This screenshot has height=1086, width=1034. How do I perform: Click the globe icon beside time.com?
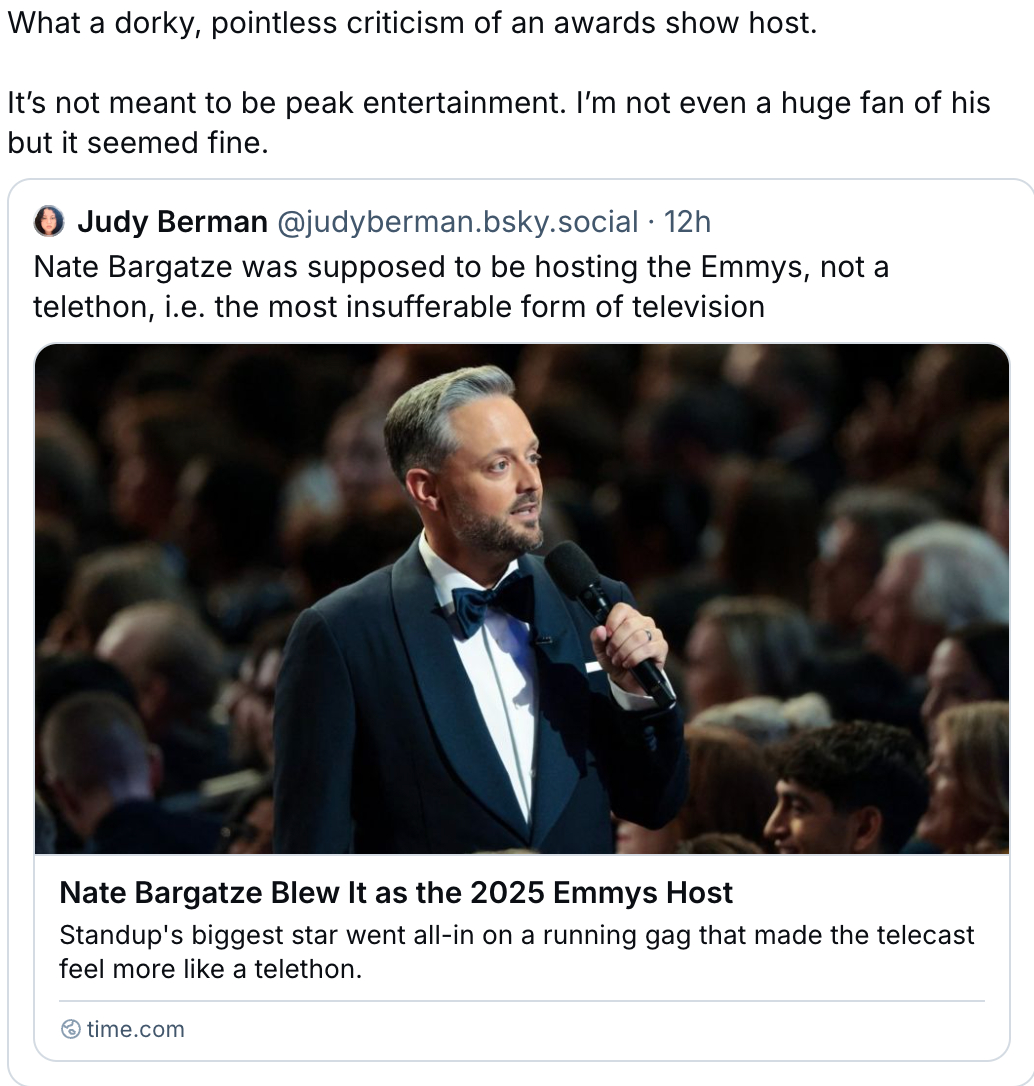coord(70,1029)
